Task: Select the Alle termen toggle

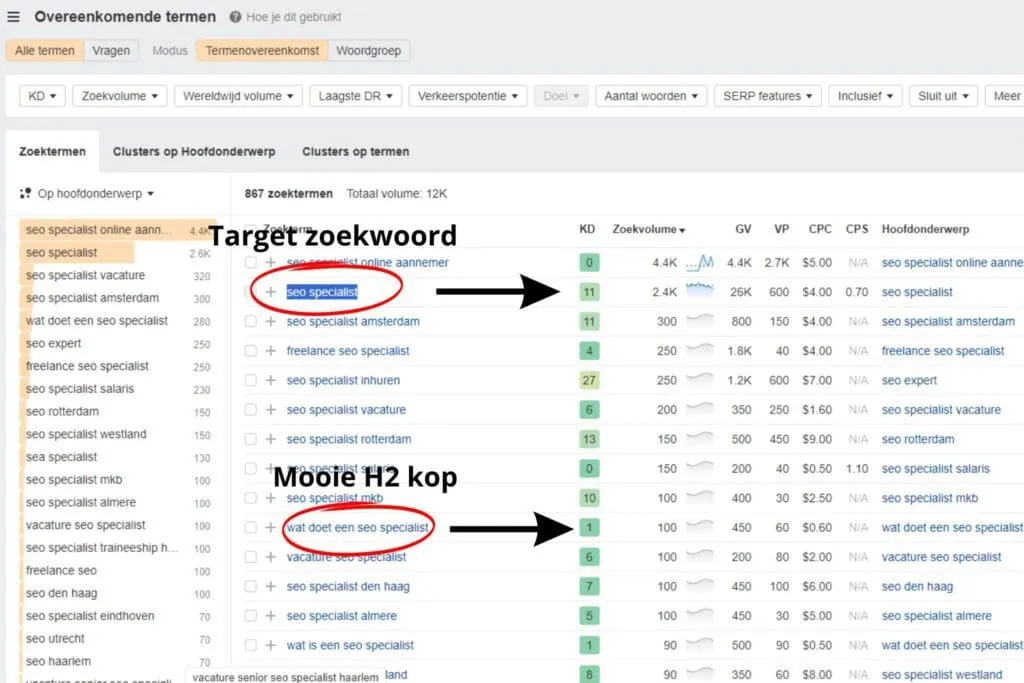Action: [44, 50]
